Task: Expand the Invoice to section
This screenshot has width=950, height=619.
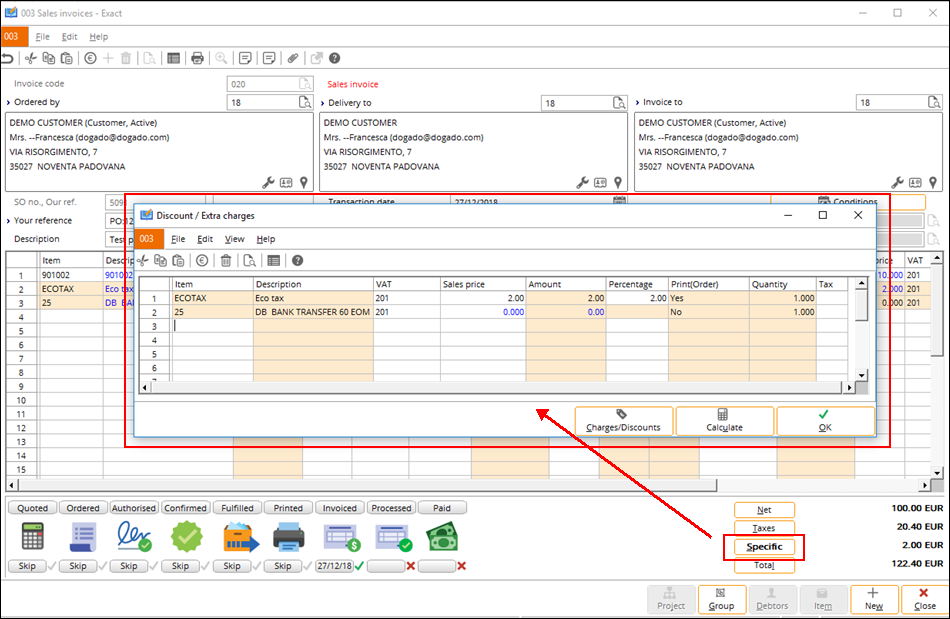Action: pyautogui.click(x=637, y=102)
